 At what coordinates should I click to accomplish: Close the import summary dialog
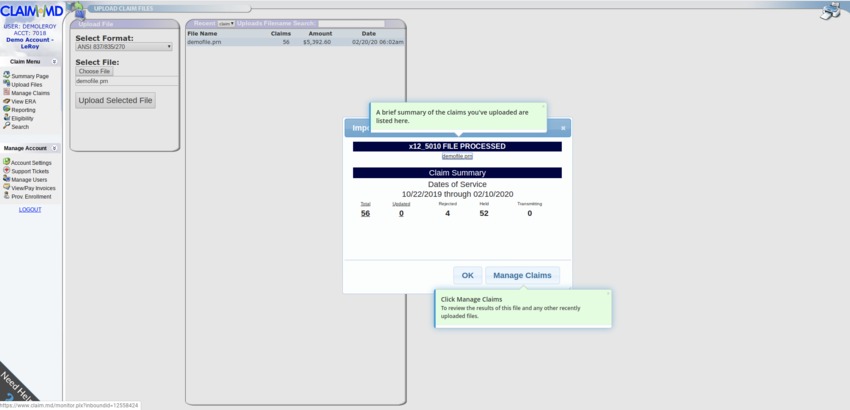click(563, 128)
